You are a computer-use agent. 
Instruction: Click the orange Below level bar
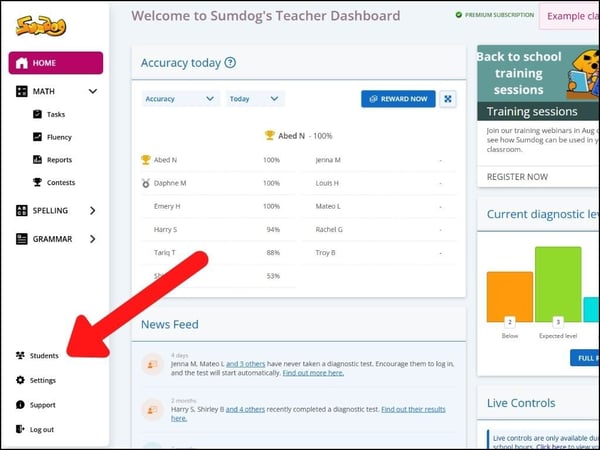click(x=510, y=297)
